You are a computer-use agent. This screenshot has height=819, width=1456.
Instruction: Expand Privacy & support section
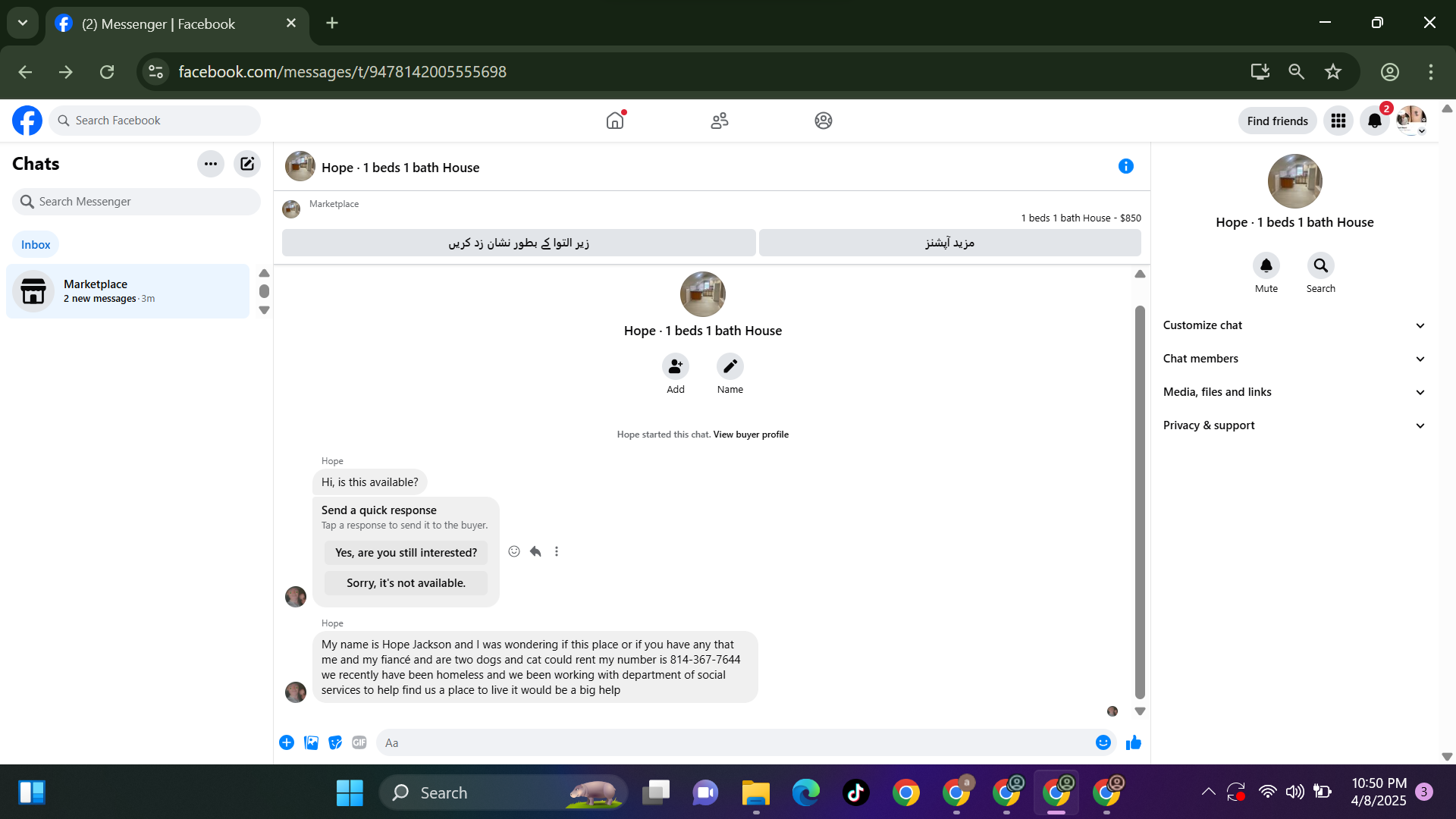[1294, 425]
